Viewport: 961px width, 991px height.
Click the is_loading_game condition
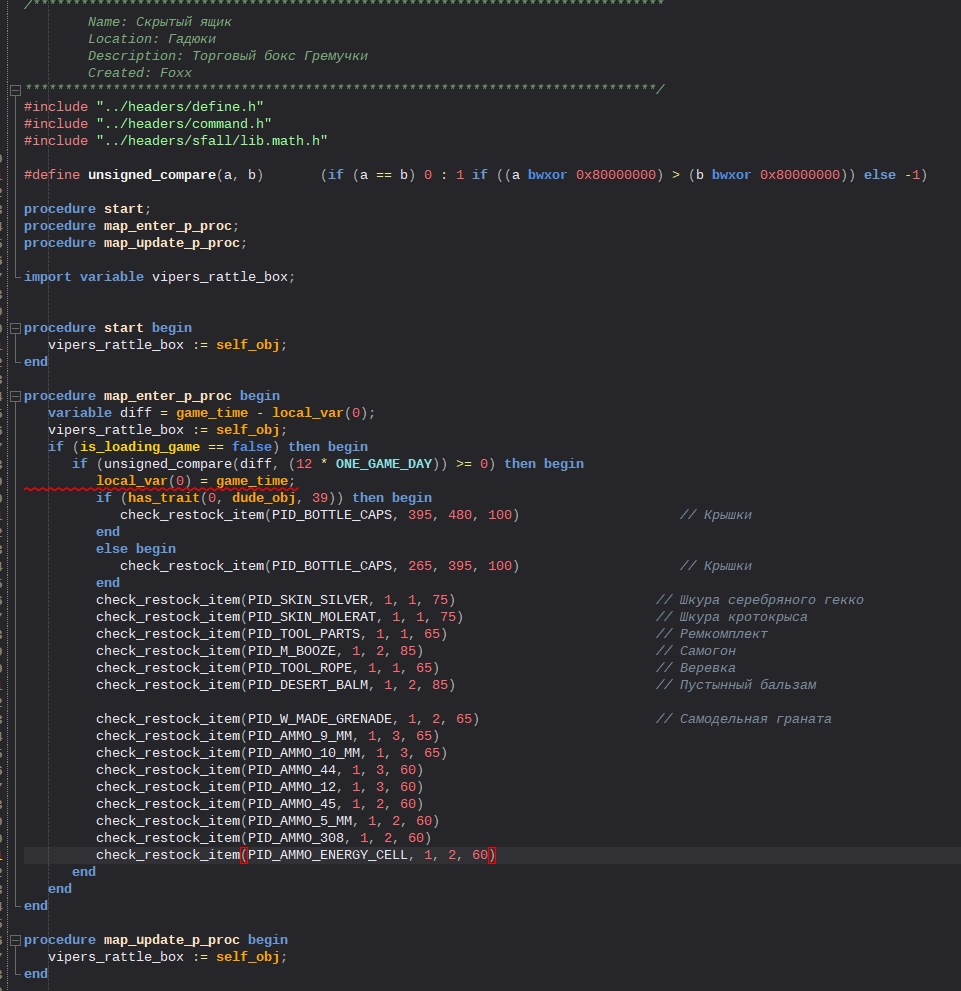[x=140, y=447]
